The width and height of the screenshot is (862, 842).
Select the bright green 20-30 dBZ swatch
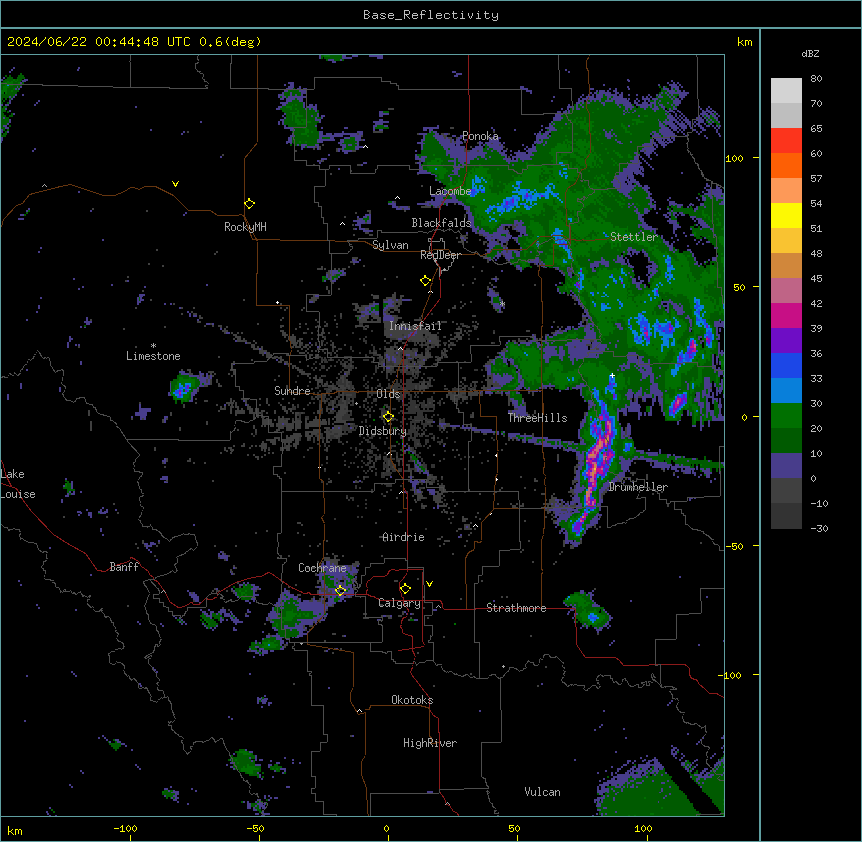coord(786,416)
